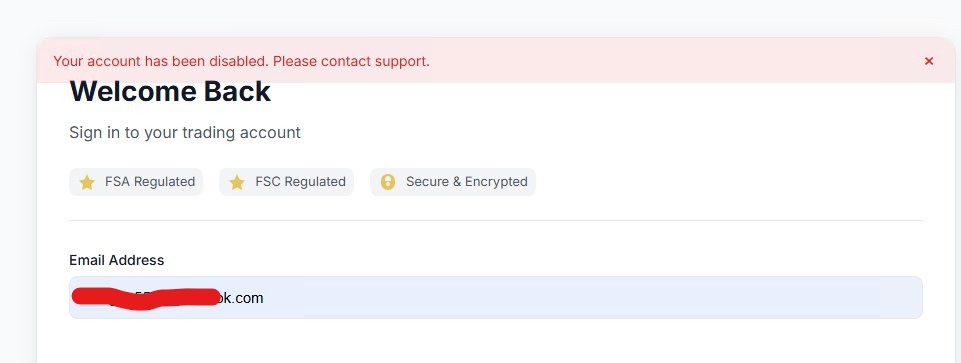Place cursor after 'ok.com' in email field
The image size is (961, 363).
264,298
